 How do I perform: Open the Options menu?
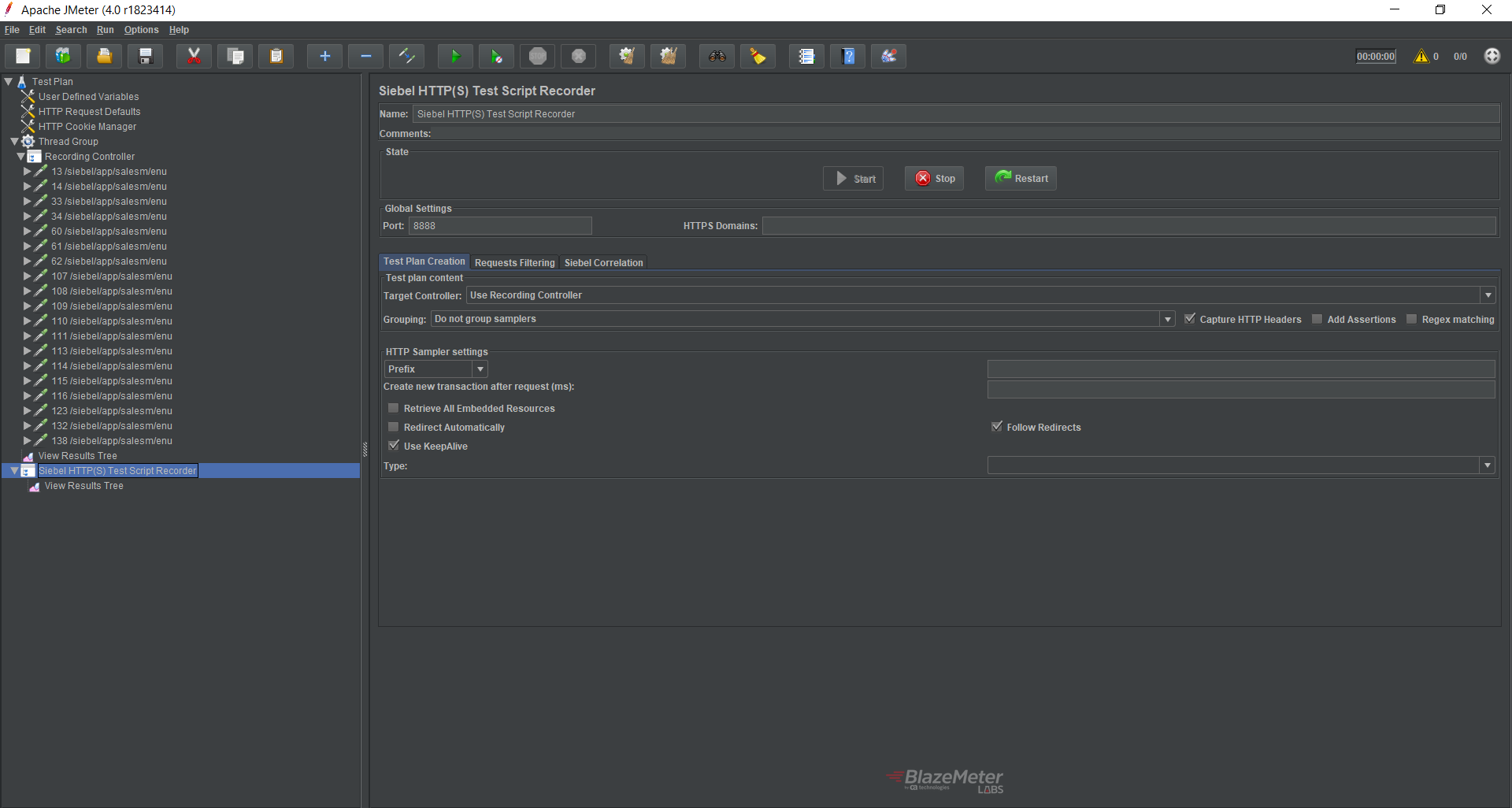(x=141, y=30)
